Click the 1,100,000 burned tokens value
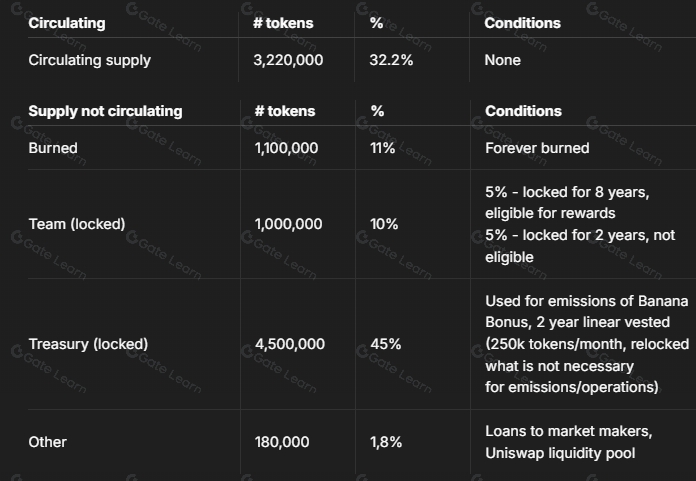 tap(286, 148)
